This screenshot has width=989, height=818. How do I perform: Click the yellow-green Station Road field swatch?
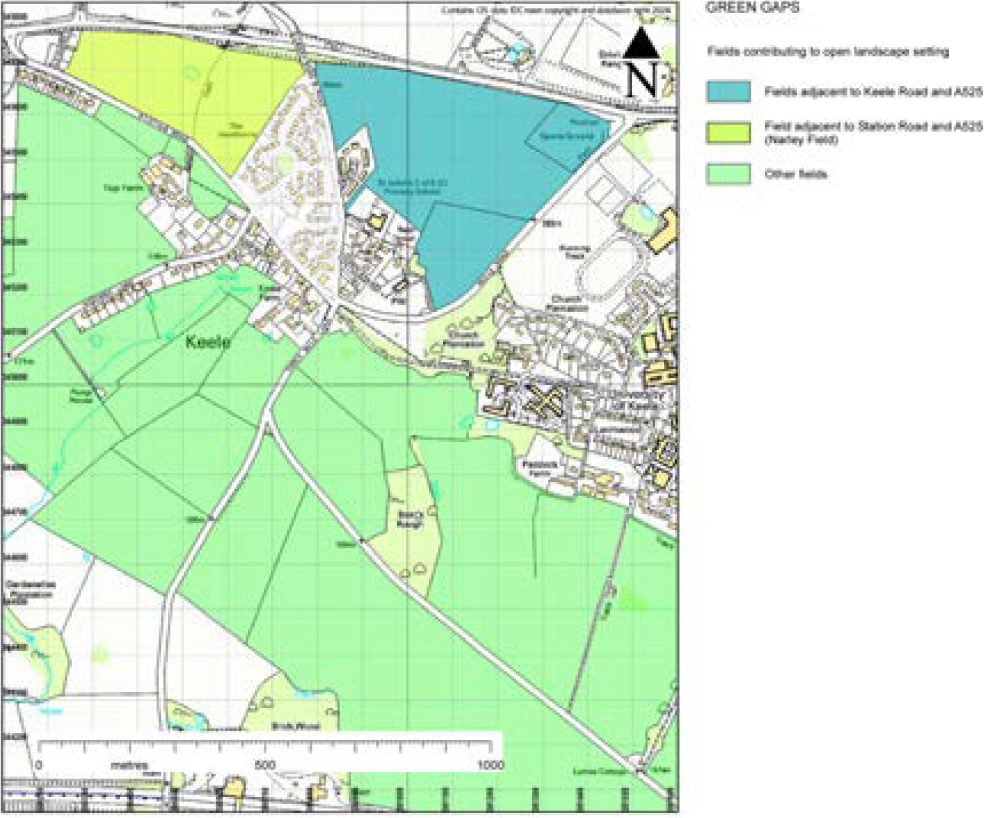pos(729,132)
